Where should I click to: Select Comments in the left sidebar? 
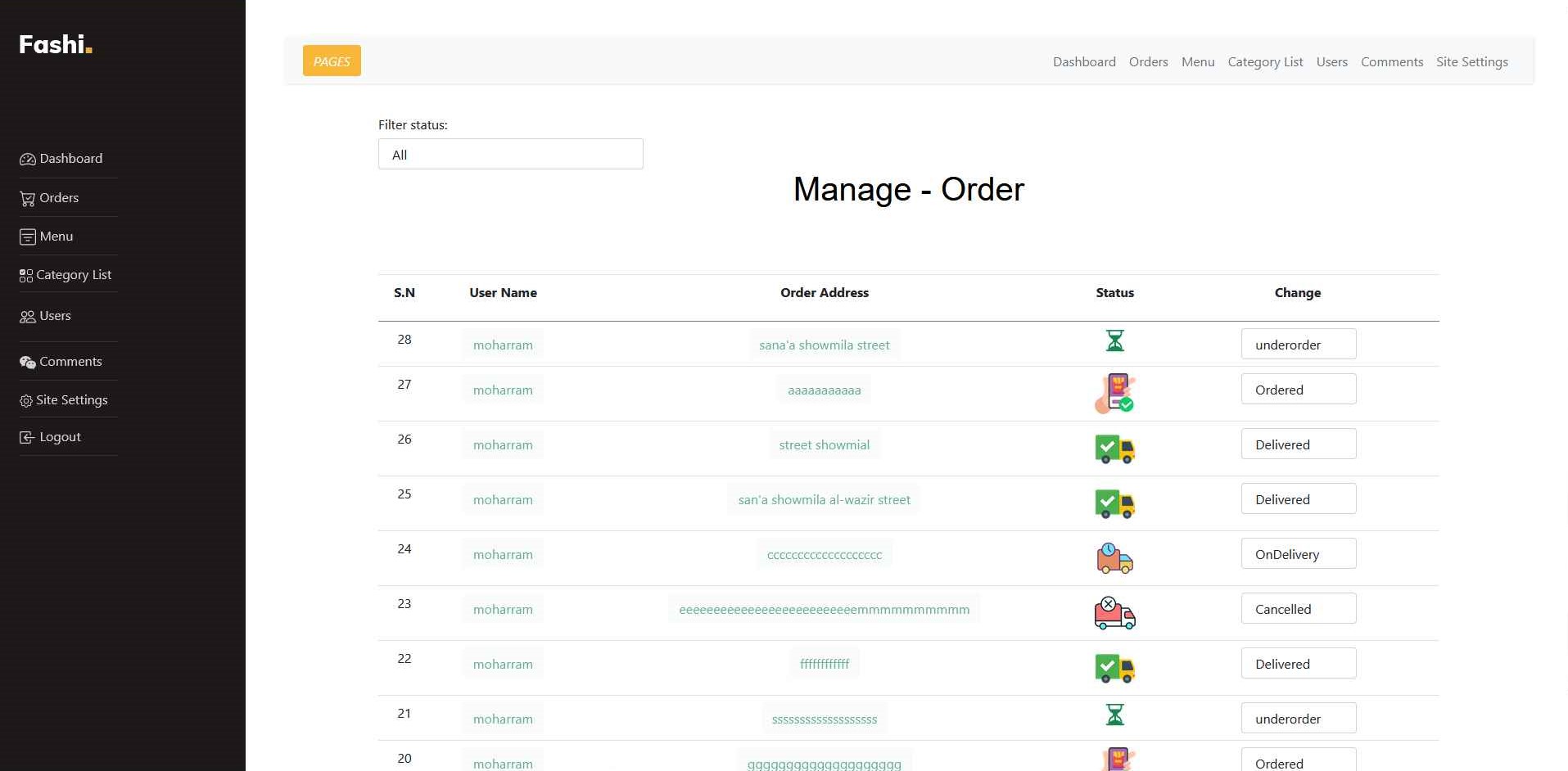tap(70, 362)
